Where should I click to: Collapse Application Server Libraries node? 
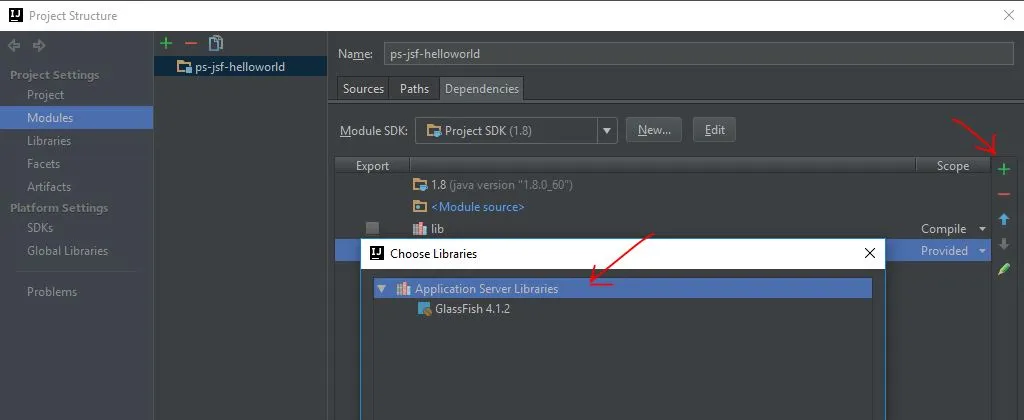point(382,288)
